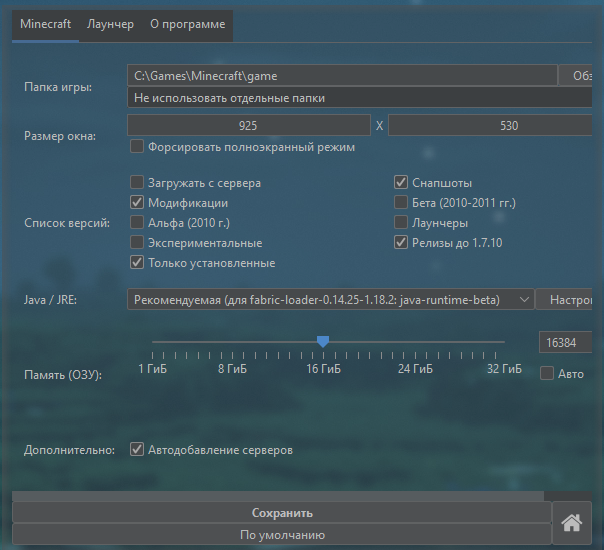Enable Загружать с сервера option
This screenshot has height=550, width=604.
click(x=137, y=183)
